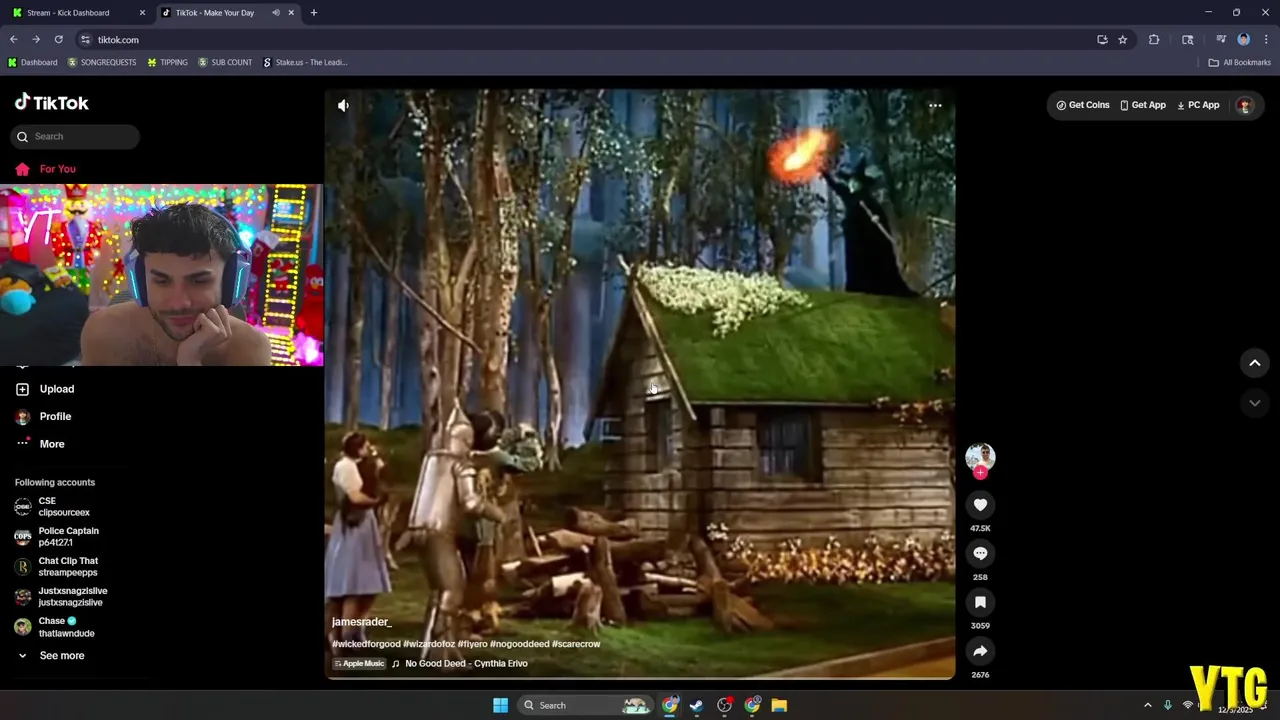The width and height of the screenshot is (1280, 720).
Task: Mute the TikTok tab via speaker icon
Action: pos(276,13)
